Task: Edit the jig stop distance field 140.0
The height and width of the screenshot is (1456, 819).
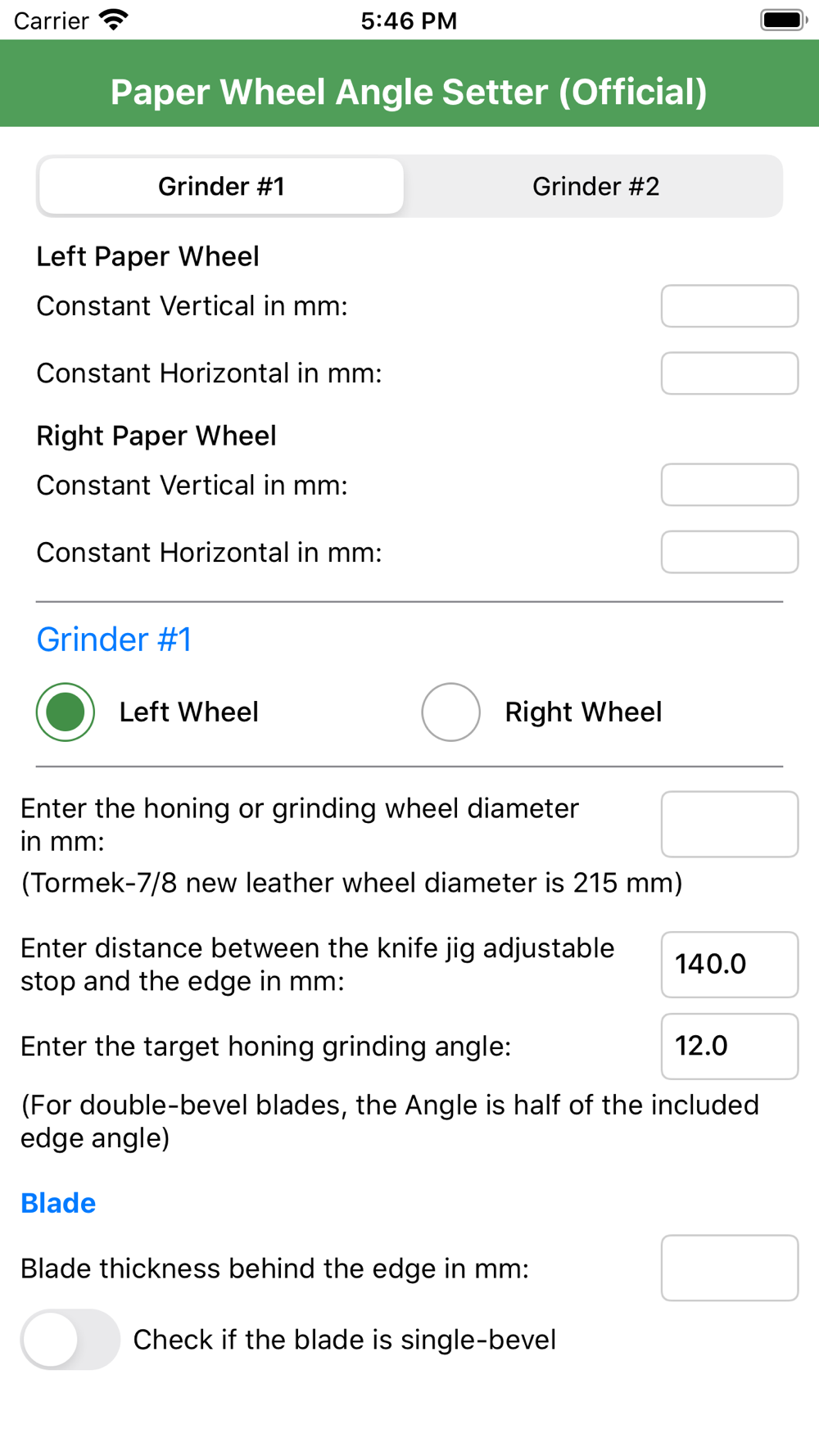Action: 729,965
